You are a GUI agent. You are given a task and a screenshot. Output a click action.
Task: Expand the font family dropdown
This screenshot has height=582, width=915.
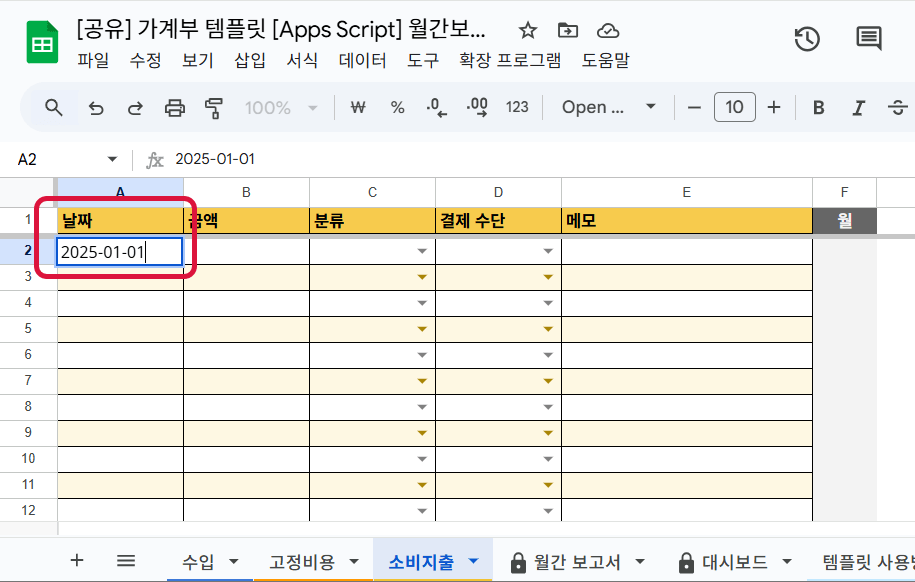(x=608, y=108)
